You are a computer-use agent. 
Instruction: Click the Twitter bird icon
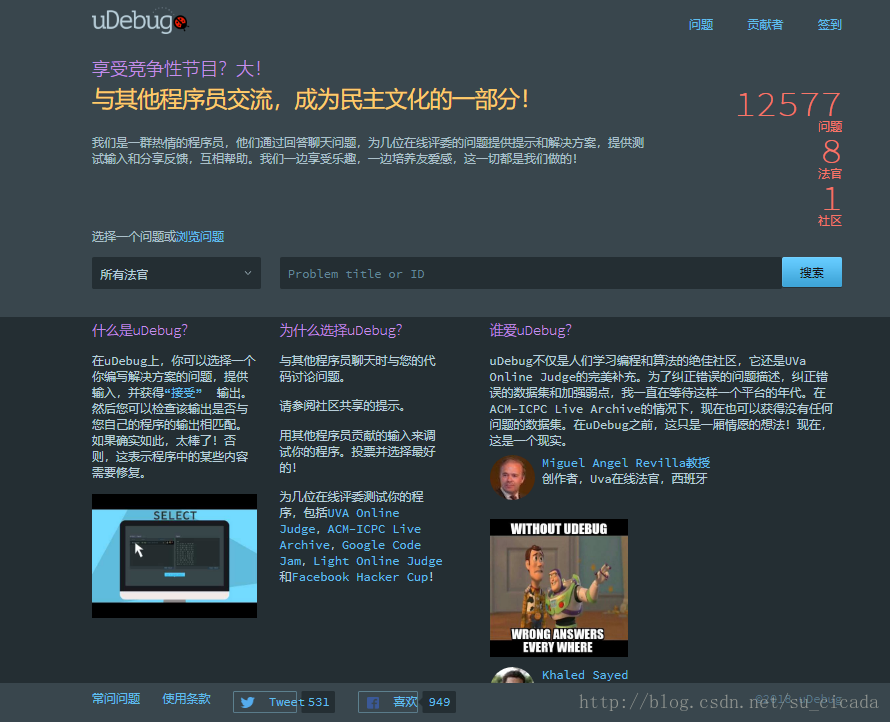[x=247, y=702]
